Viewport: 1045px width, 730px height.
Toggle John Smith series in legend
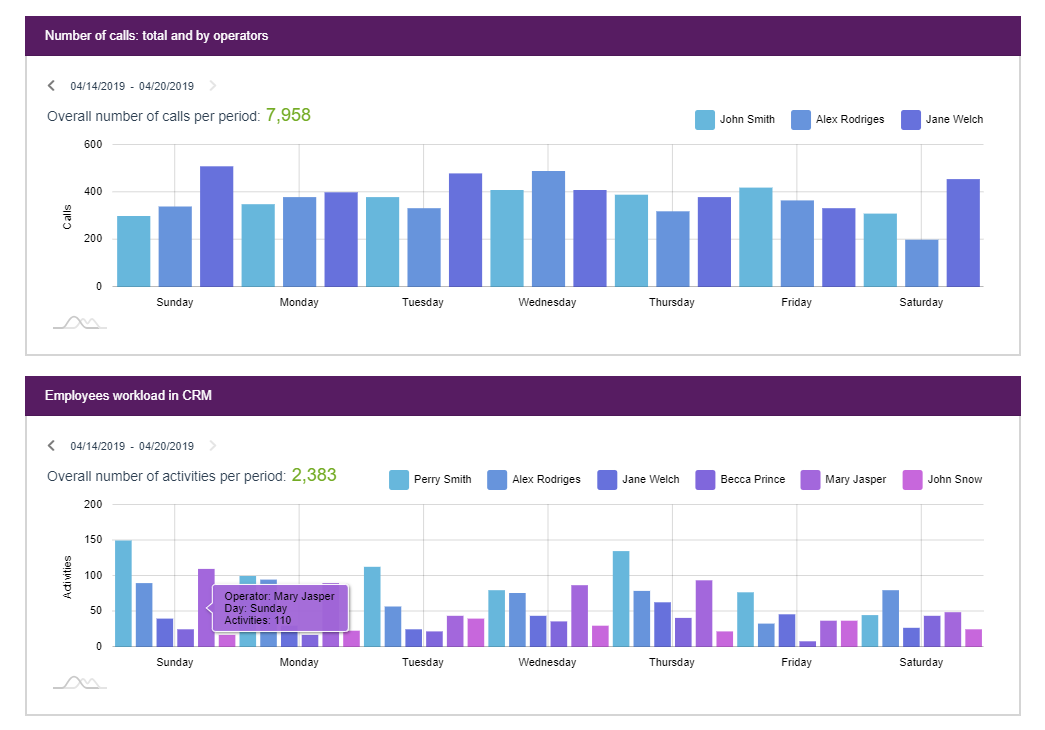pos(735,120)
